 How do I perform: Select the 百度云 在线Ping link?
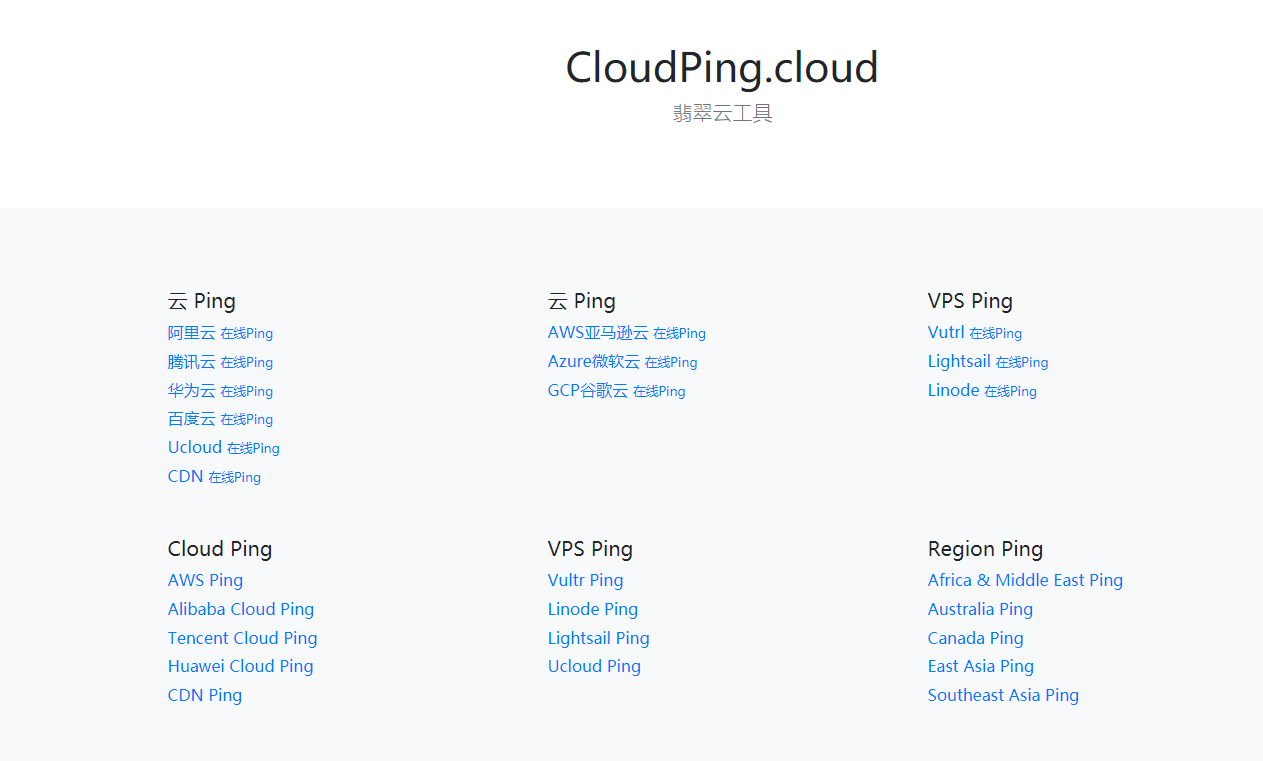coord(220,419)
